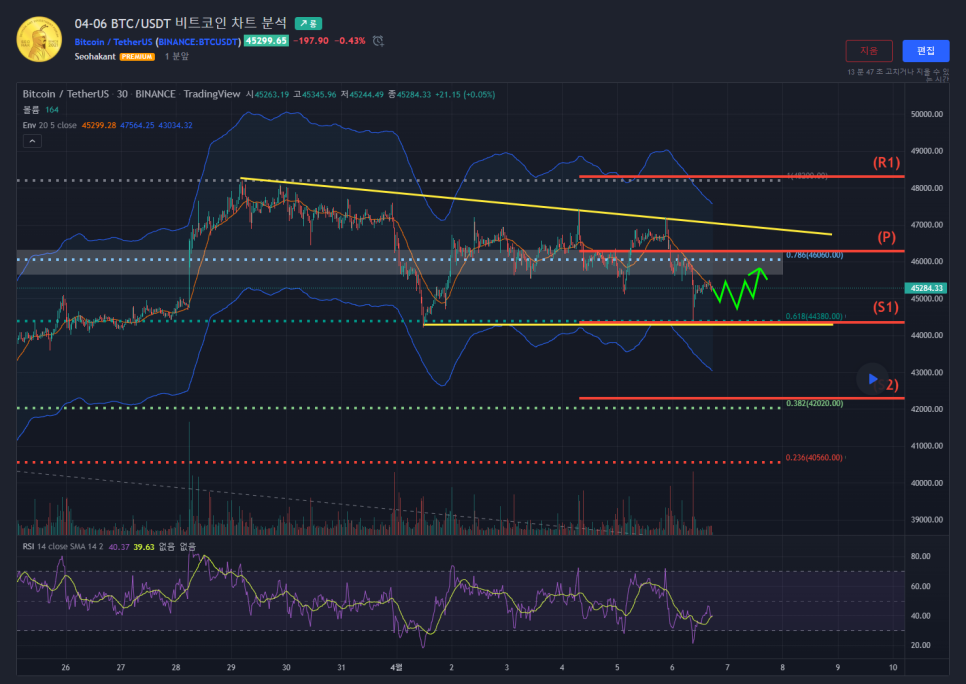Click the 지움 delete button
The image size is (966, 684).
[x=868, y=51]
